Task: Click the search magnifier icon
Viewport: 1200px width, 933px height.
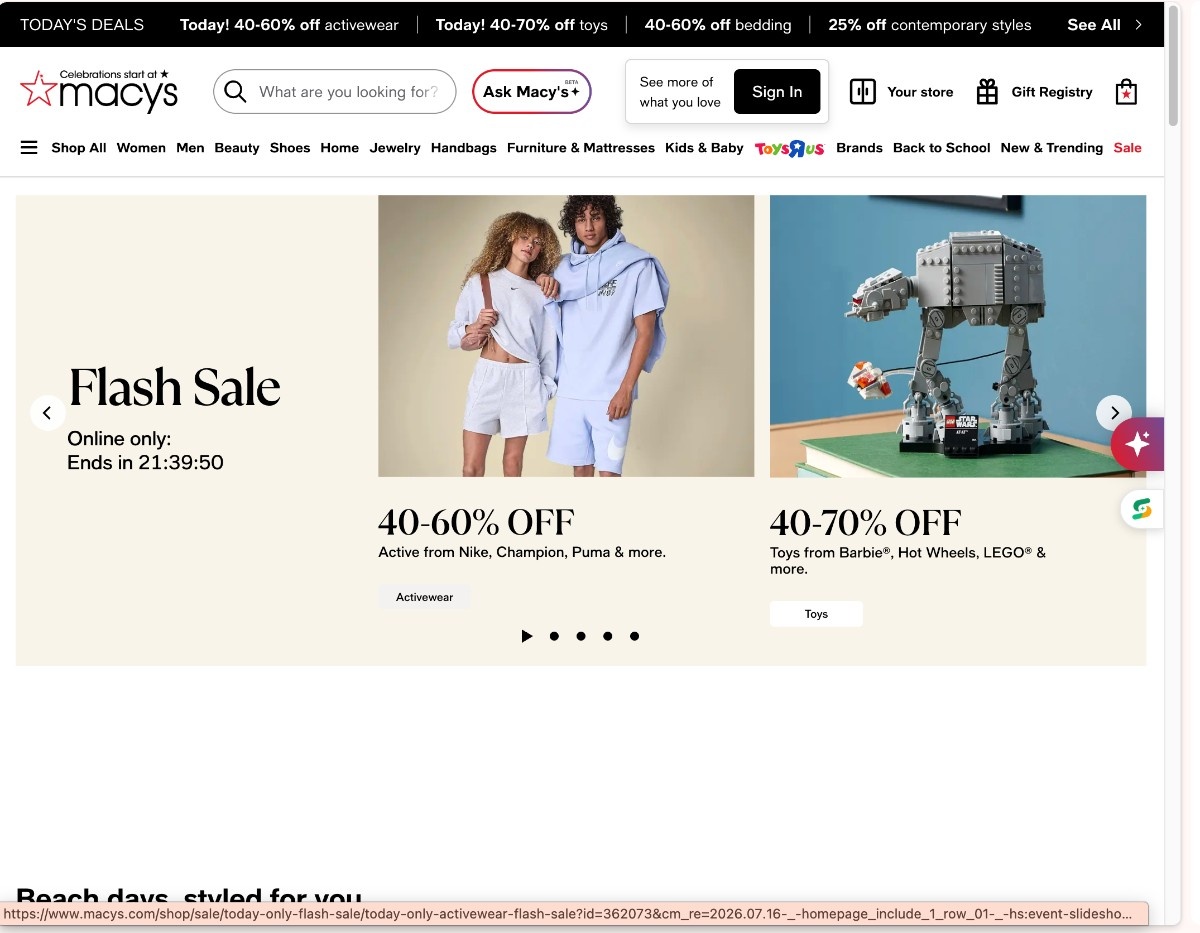Action: click(x=235, y=92)
